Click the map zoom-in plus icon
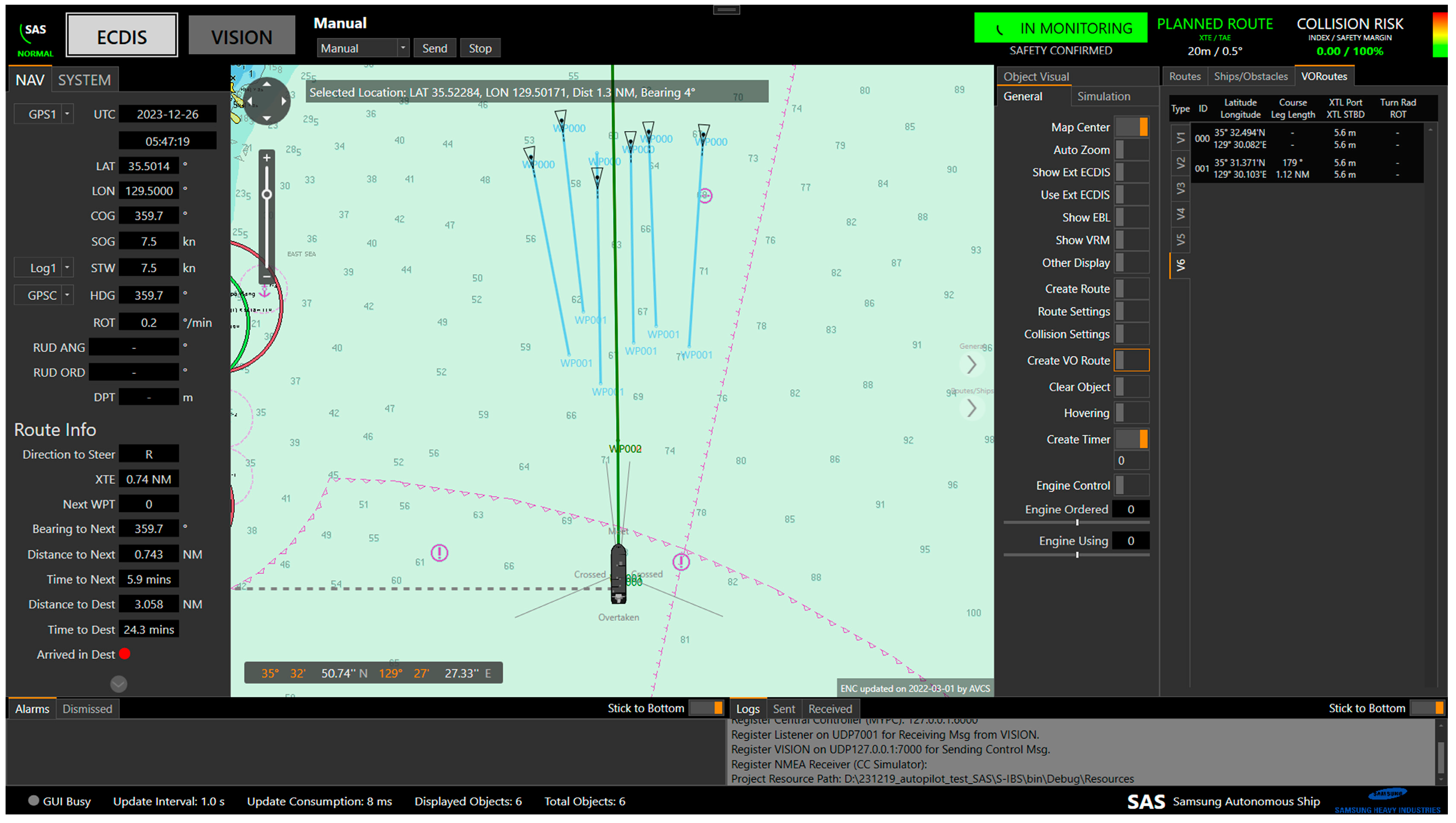Viewport: 1456px width, 823px height. point(266,158)
